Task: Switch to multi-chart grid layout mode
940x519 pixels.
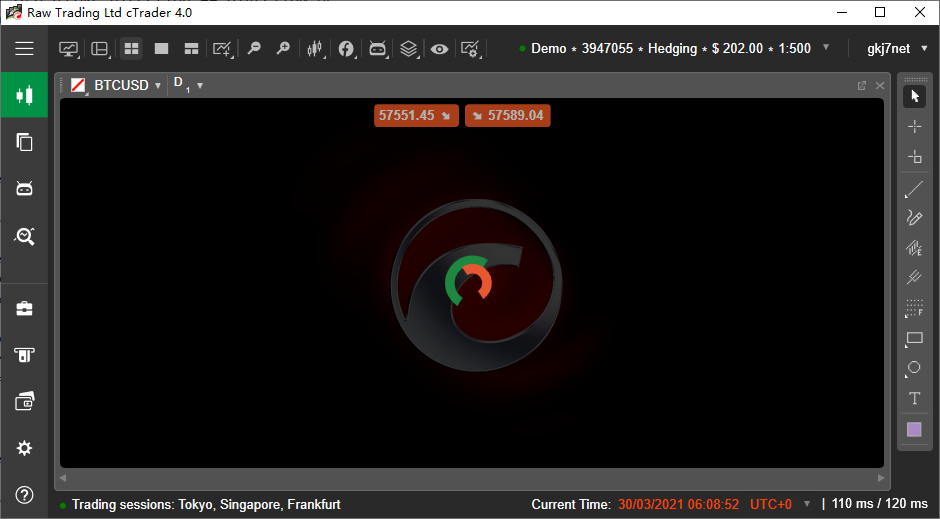Action: tap(131, 48)
